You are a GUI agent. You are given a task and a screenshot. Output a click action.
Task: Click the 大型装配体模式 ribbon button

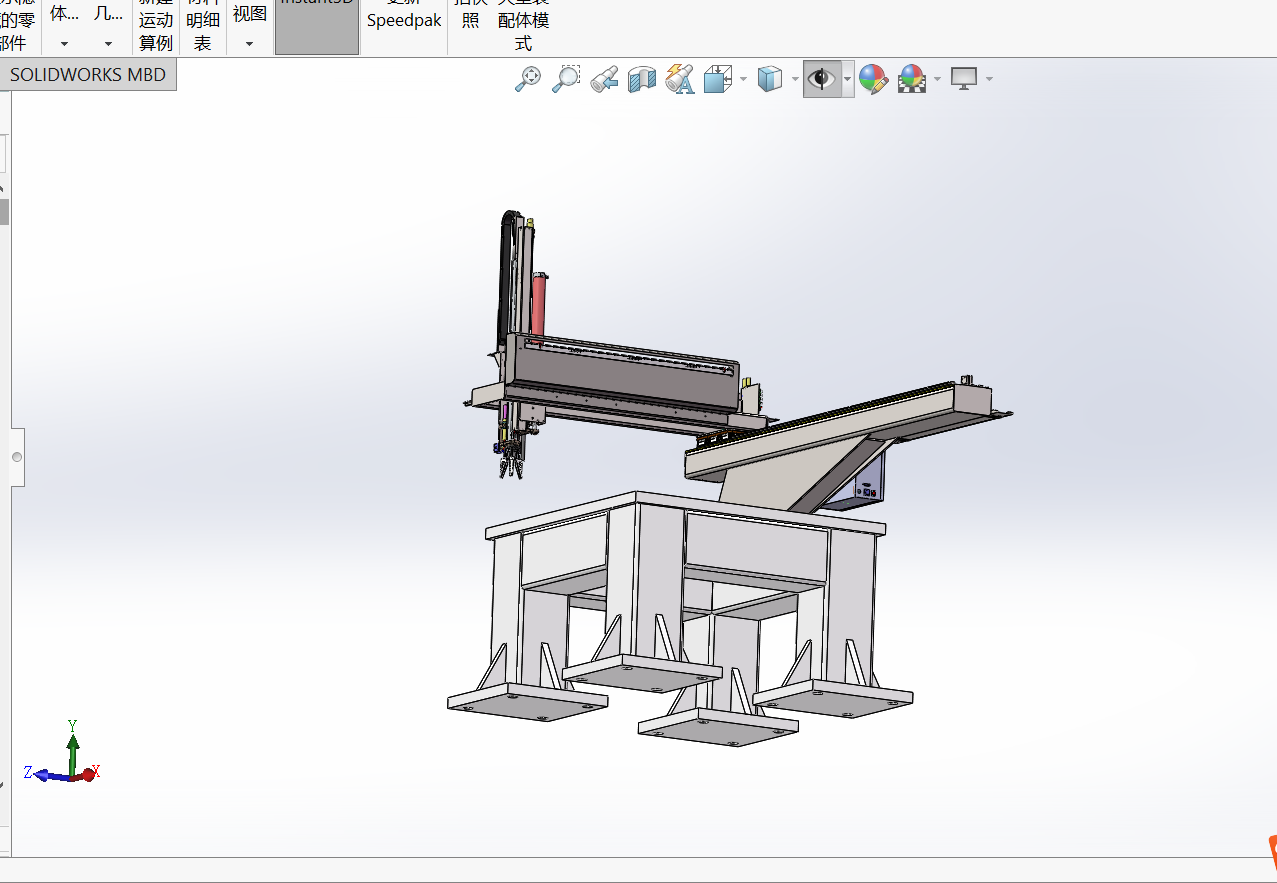(x=523, y=27)
